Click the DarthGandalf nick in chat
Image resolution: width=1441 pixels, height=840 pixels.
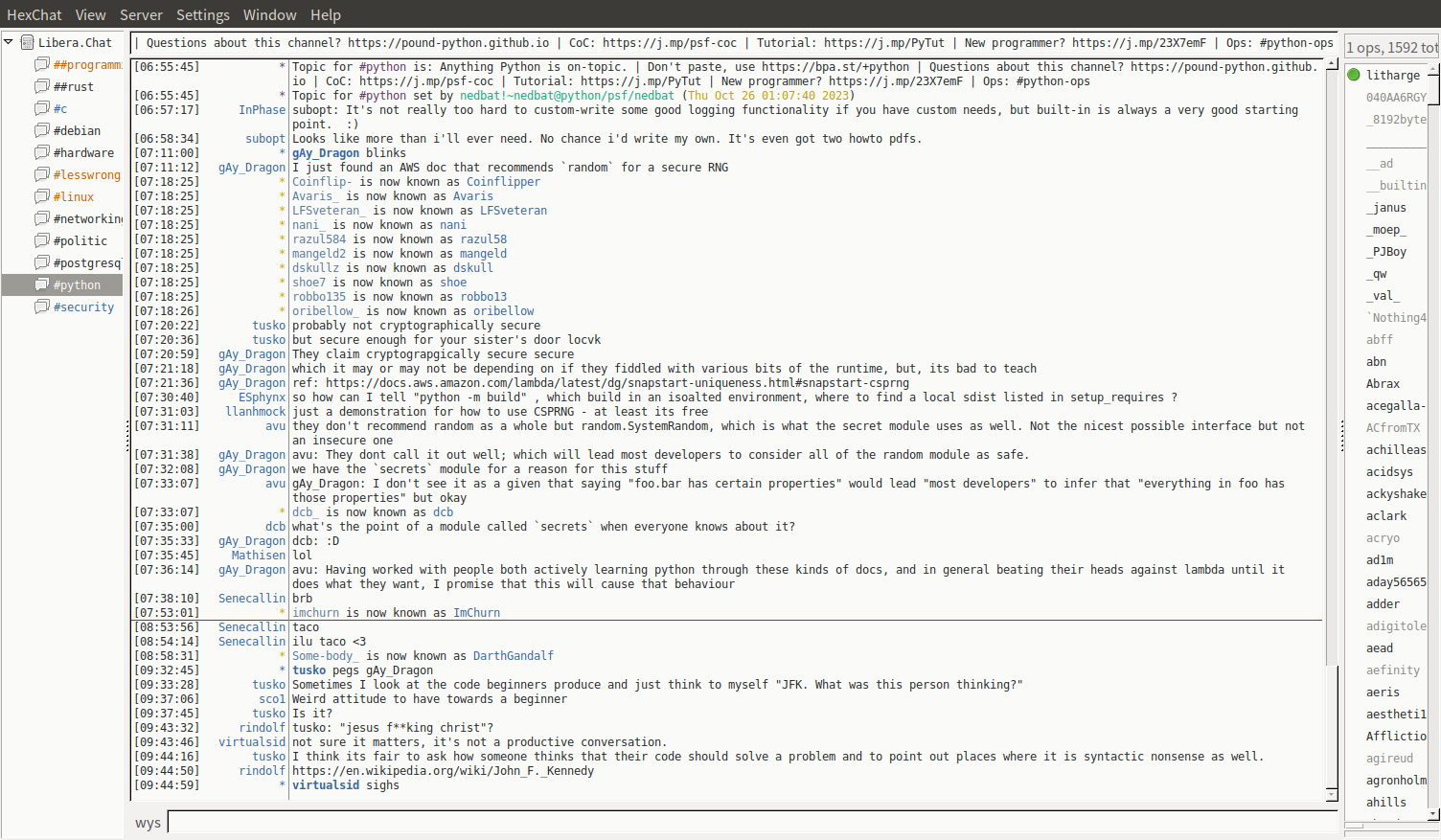514,656
